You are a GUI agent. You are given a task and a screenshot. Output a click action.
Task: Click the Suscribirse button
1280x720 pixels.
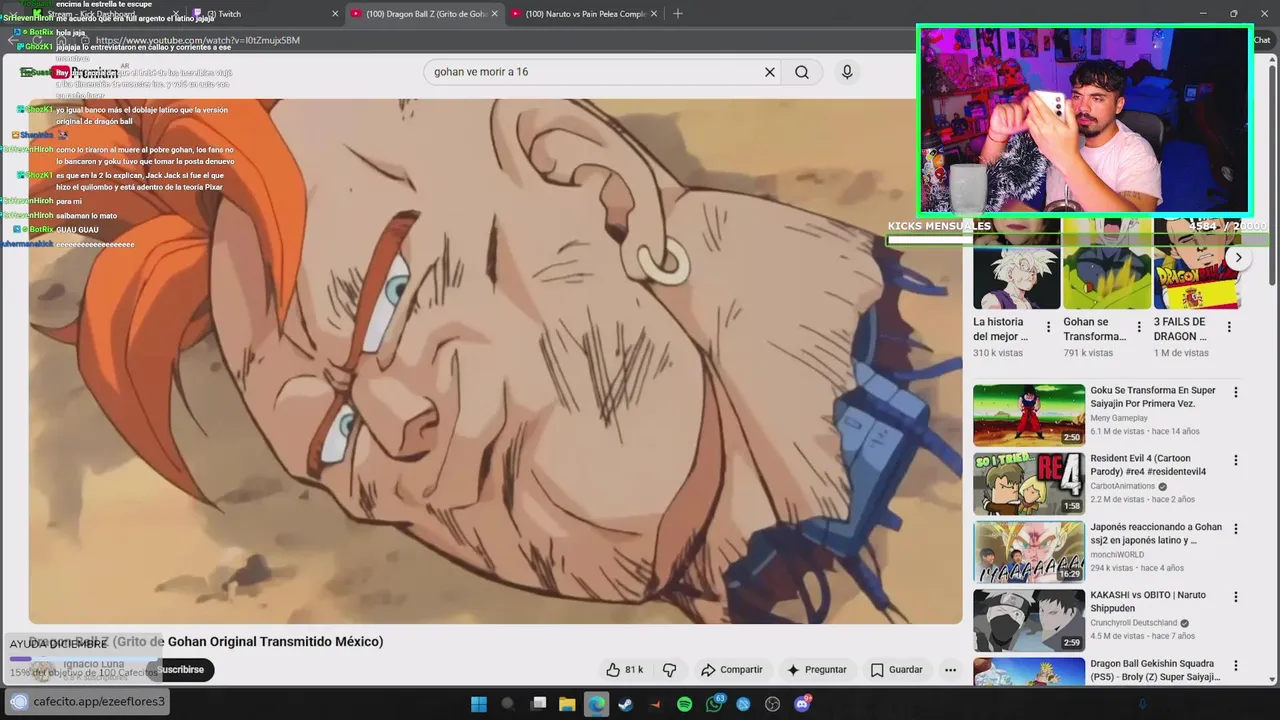pos(181,670)
